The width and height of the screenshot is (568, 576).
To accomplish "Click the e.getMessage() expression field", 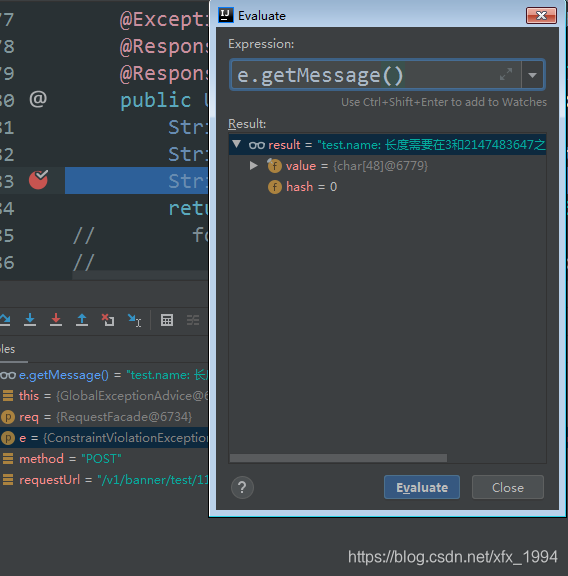I will point(375,75).
